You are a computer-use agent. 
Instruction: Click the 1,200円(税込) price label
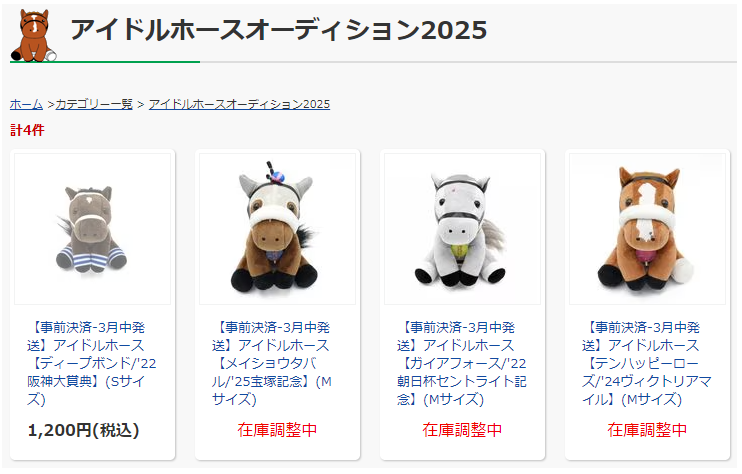[x=84, y=430]
